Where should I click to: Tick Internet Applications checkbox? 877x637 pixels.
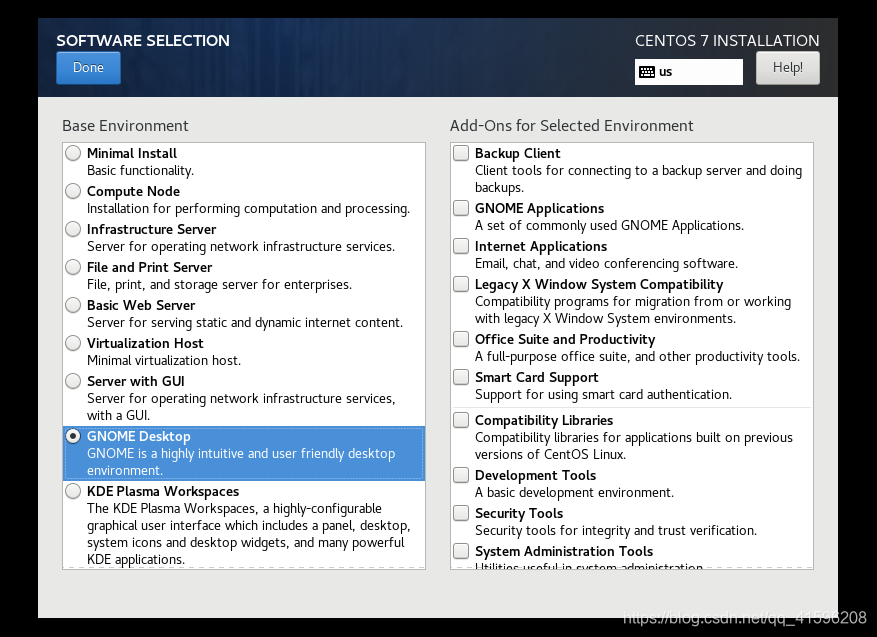click(x=461, y=246)
